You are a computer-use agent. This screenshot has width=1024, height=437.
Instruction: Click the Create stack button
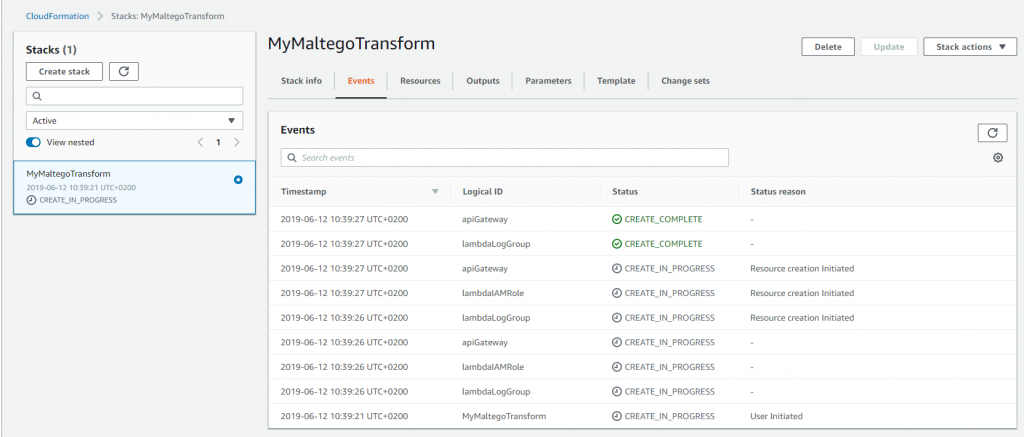pyautogui.click(x=65, y=71)
